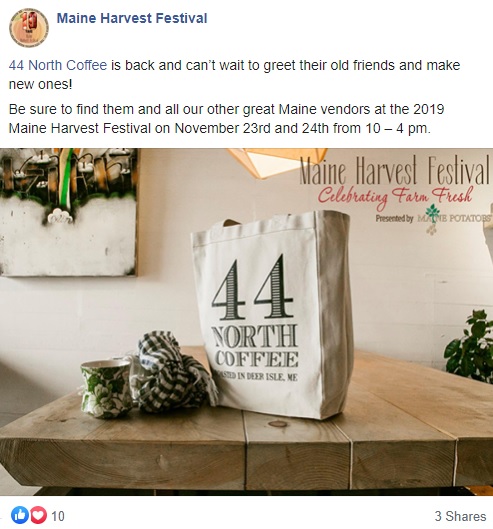Click the geometric pendant lamp in photo
493x529 pixels.
277,163
